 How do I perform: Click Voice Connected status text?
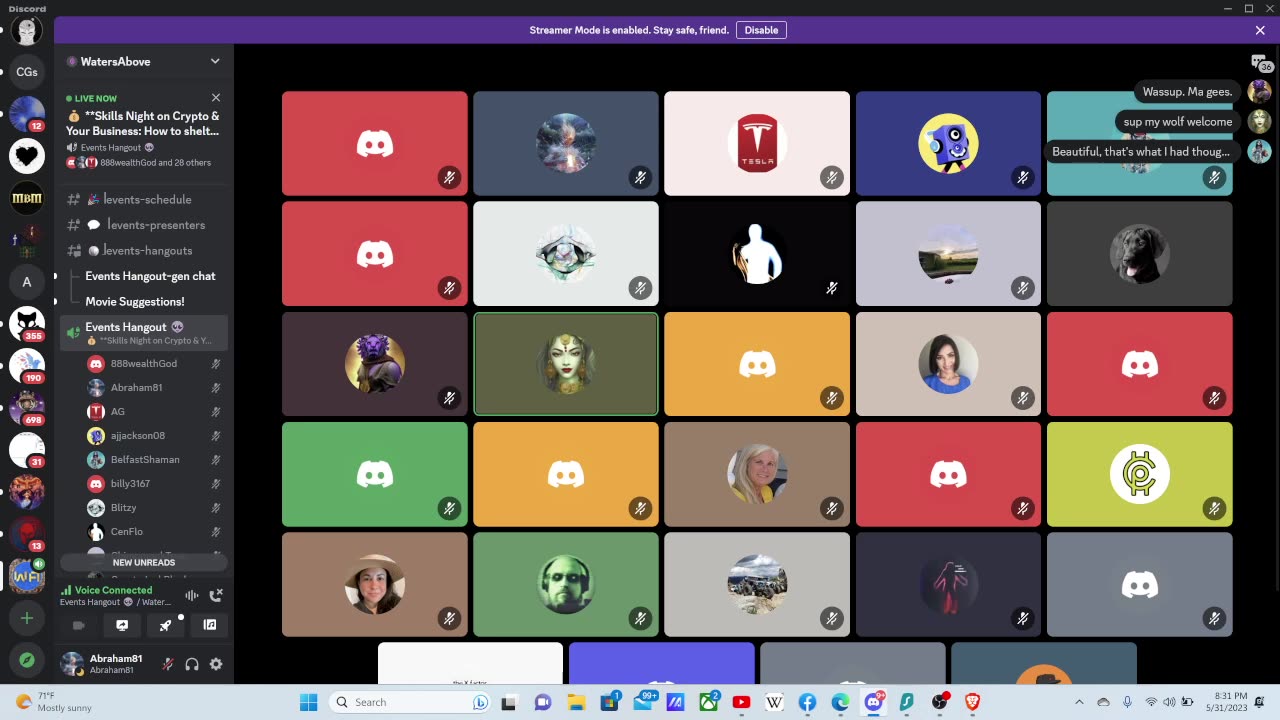(113, 590)
